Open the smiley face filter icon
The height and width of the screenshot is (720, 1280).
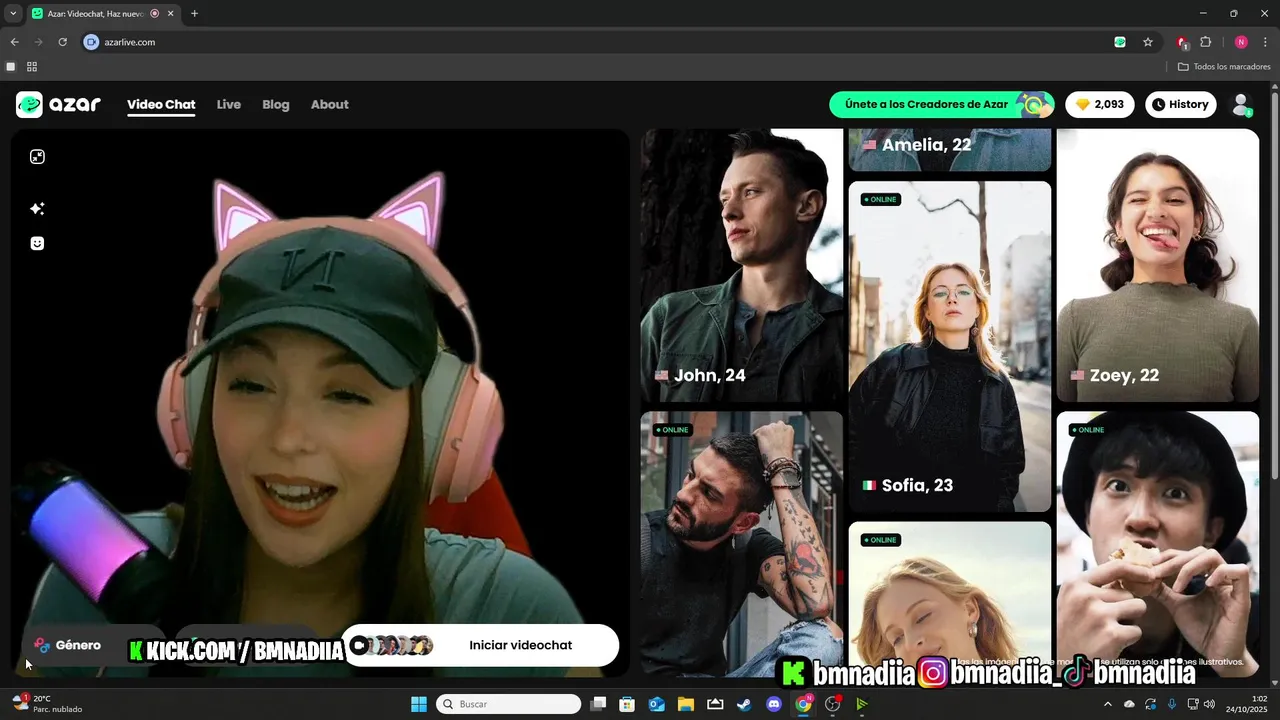point(37,243)
